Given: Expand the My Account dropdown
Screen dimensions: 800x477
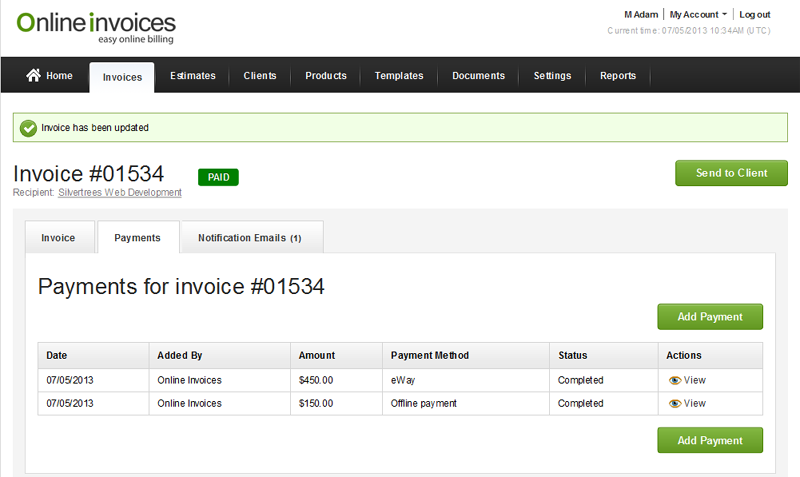Looking at the screenshot, I should coord(698,15).
